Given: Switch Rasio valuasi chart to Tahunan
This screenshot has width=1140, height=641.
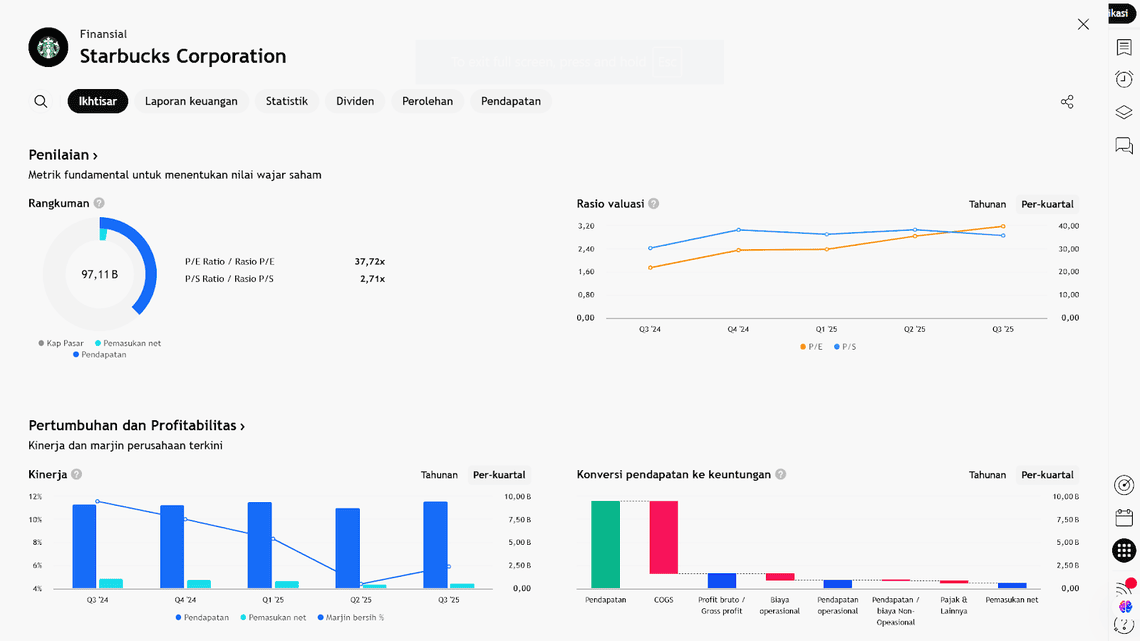Looking at the screenshot, I should coord(987,204).
